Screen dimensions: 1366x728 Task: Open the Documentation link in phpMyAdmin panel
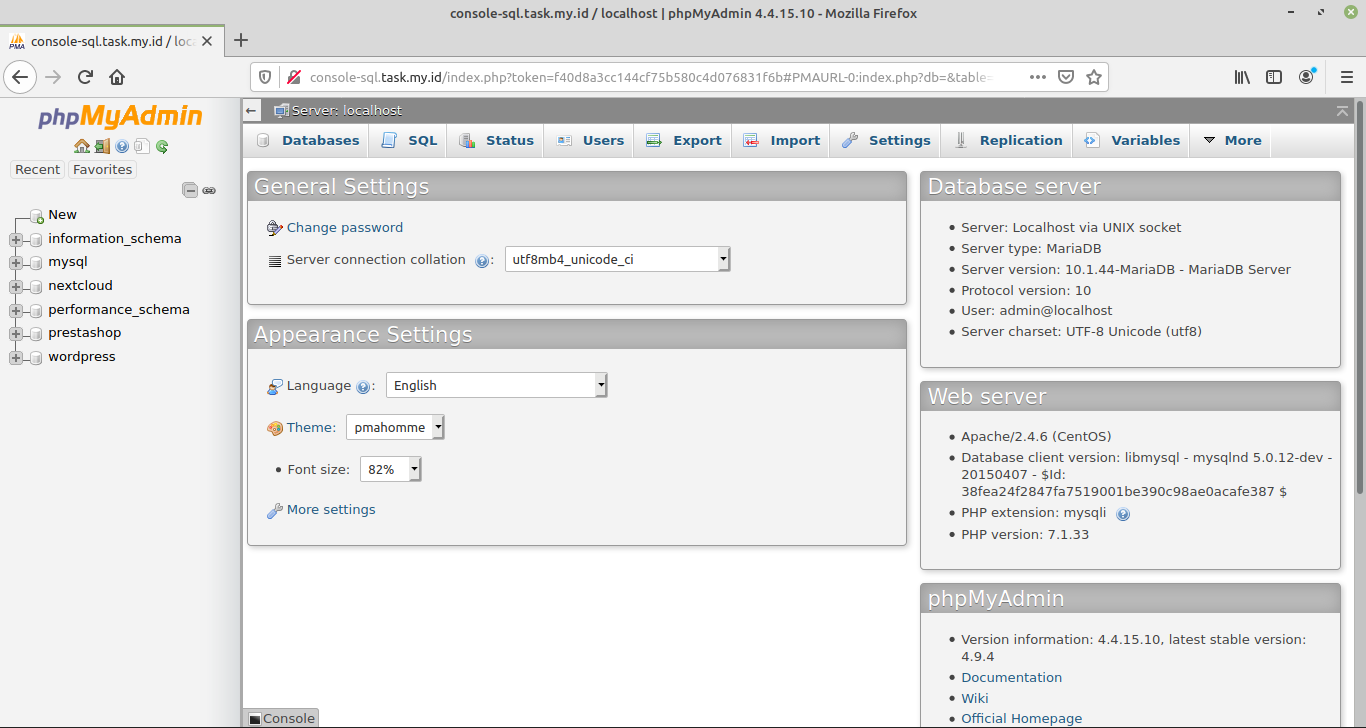point(1011,678)
